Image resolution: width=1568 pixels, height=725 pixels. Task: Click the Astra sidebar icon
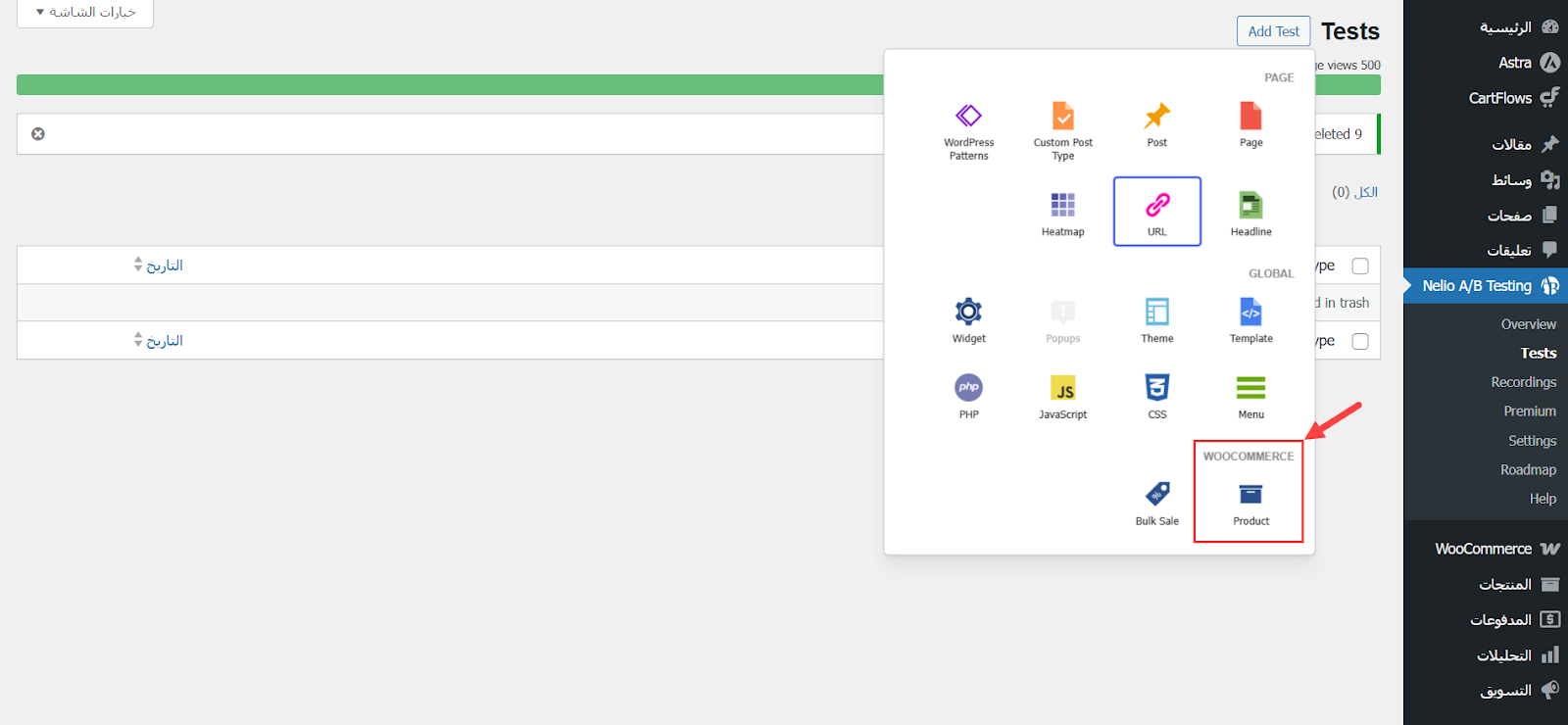click(x=1549, y=63)
